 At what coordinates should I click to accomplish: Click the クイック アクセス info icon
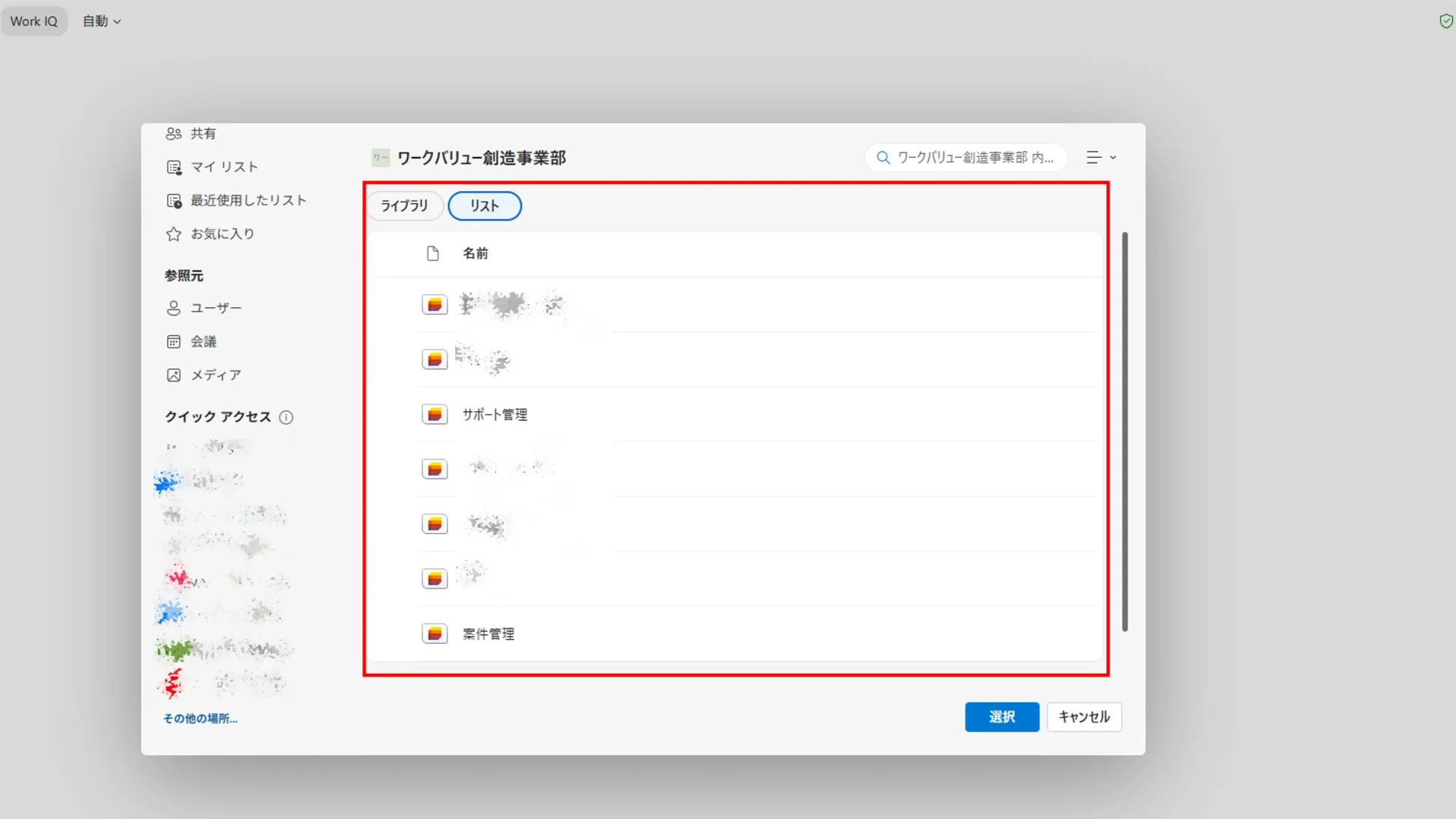pos(286,417)
